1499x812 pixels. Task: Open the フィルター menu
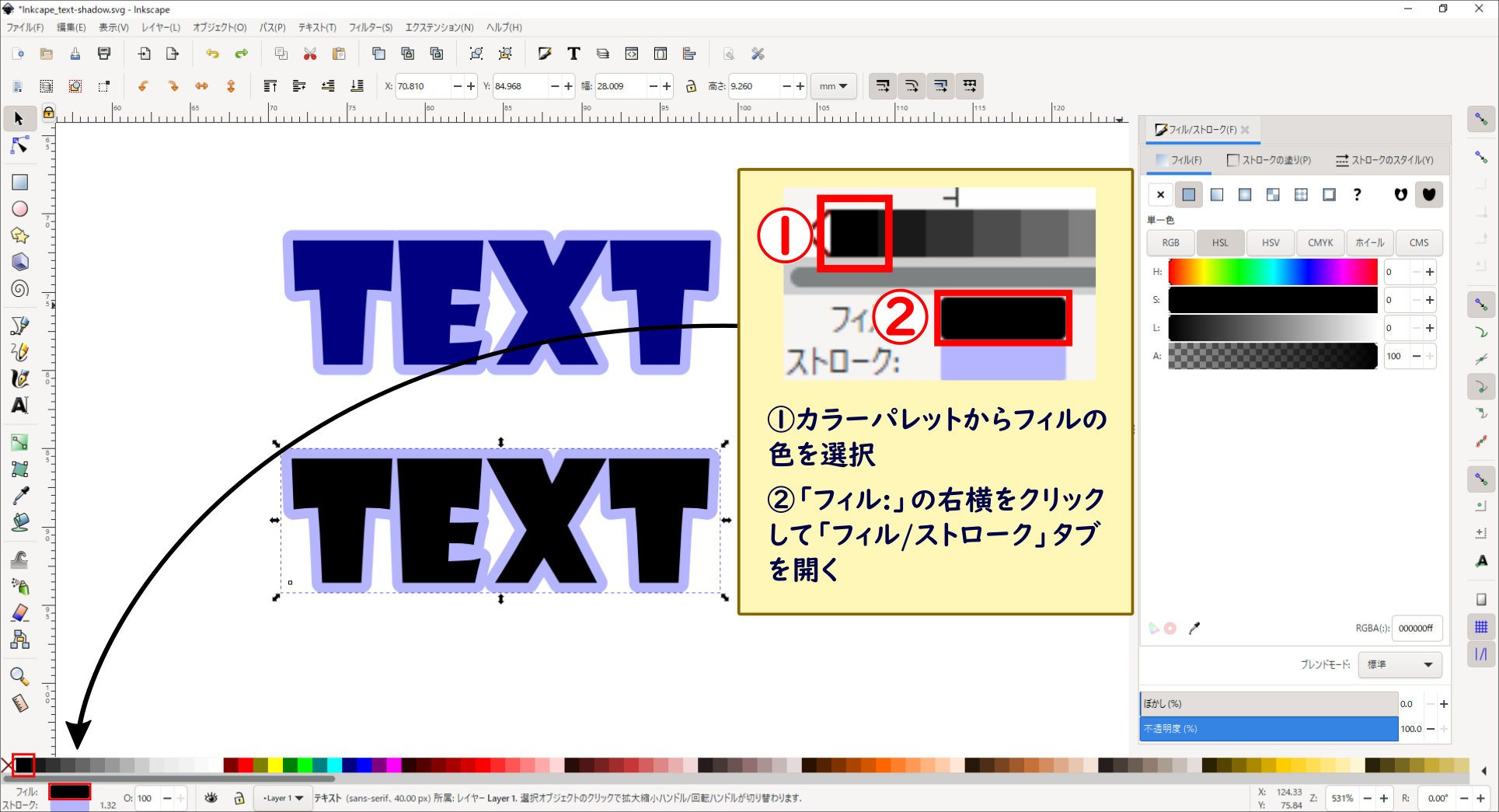[370, 27]
